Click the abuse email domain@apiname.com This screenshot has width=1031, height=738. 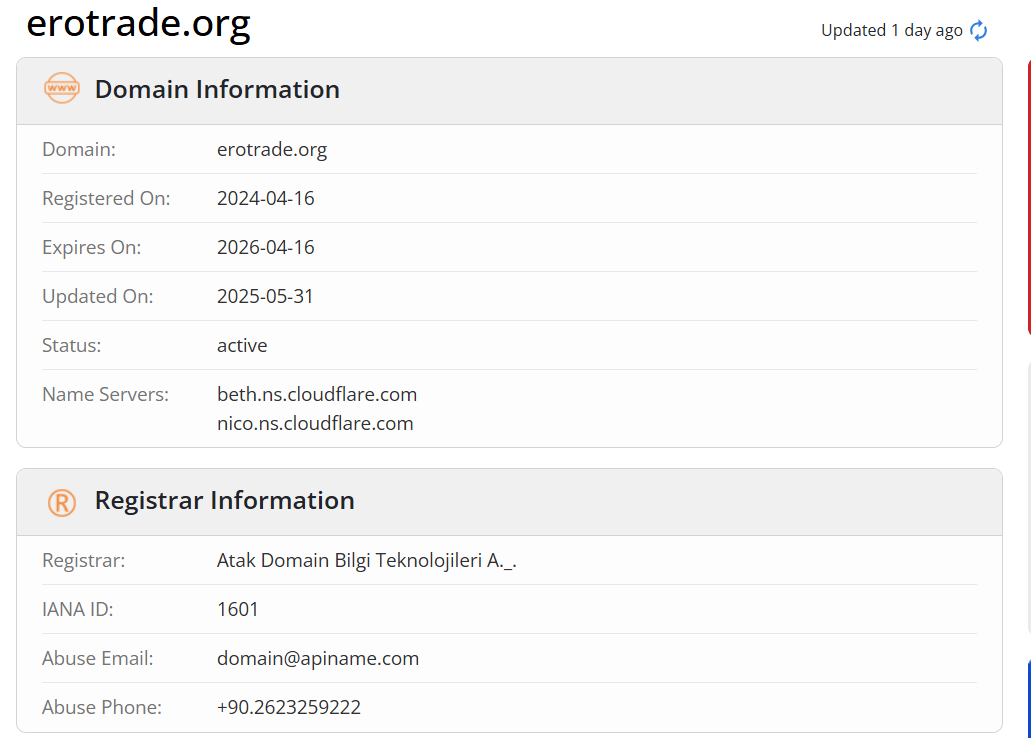point(318,658)
